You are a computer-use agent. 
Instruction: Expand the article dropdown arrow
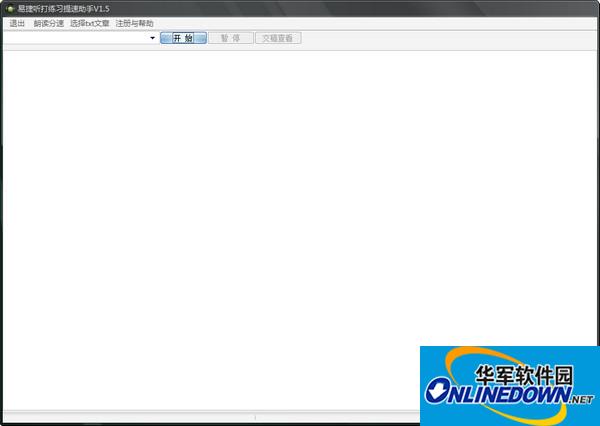coord(152,38)
